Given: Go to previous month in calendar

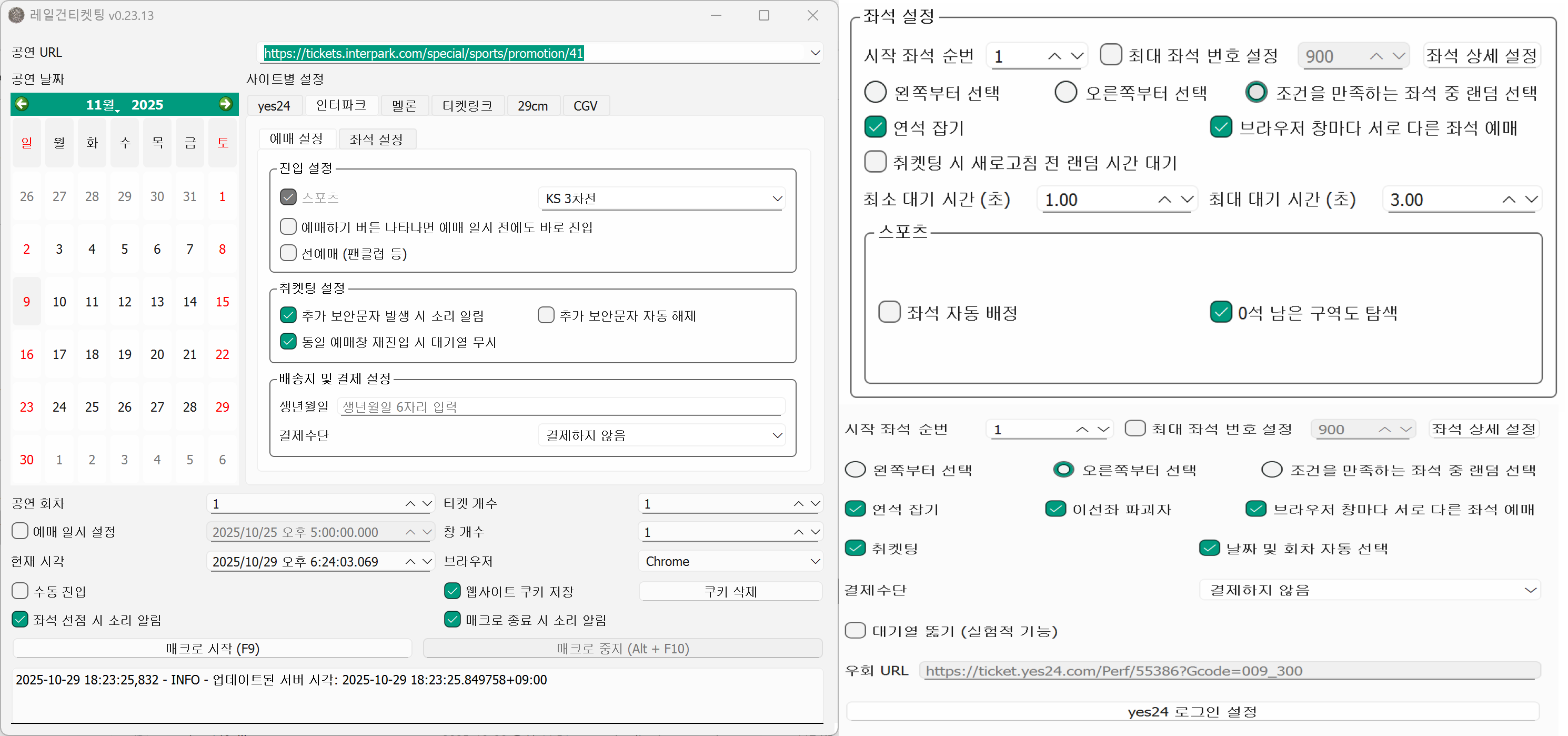Looking at the screenshot, I should coord(22,104).
